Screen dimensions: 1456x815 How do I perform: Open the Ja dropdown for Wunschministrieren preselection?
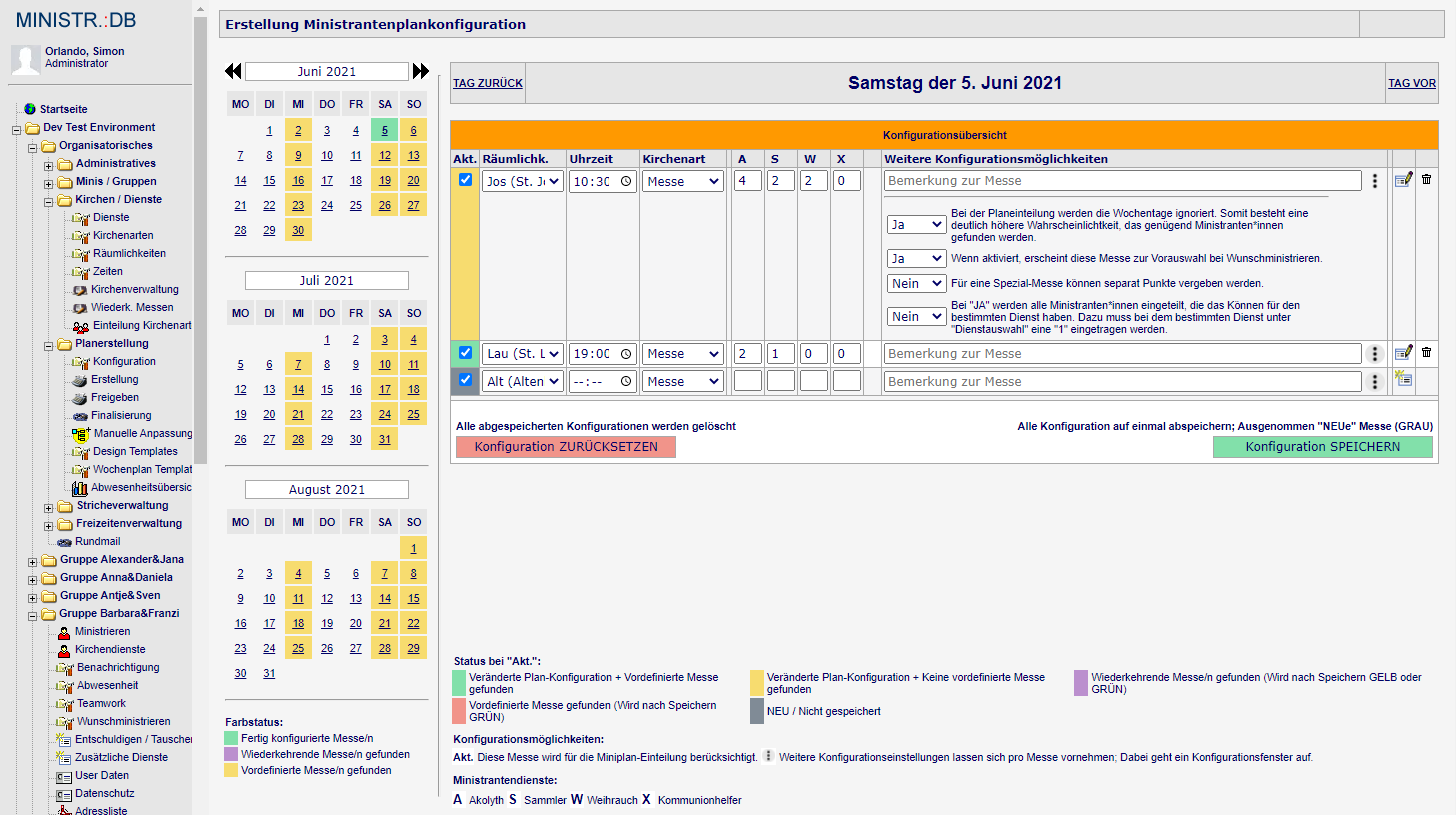916,258
